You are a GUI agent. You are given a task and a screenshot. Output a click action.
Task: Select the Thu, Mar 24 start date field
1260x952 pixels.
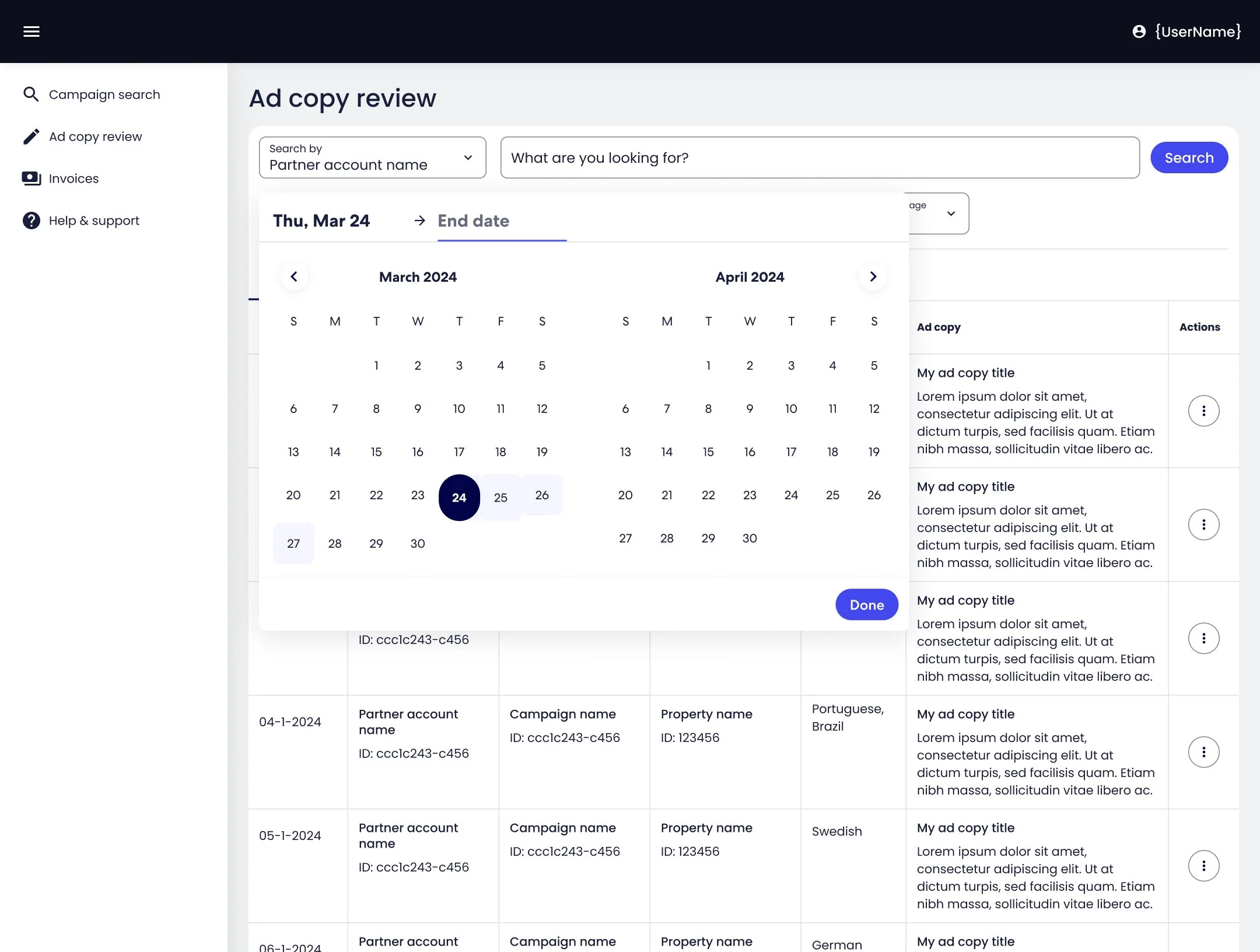pos(321,220)
